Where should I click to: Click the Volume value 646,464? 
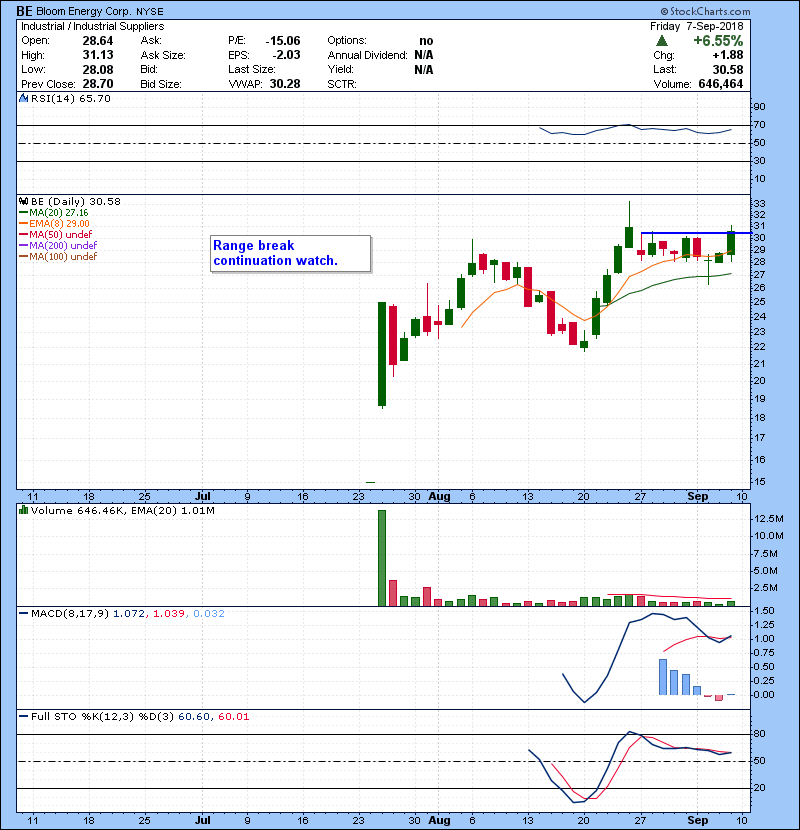pos(721,84)
